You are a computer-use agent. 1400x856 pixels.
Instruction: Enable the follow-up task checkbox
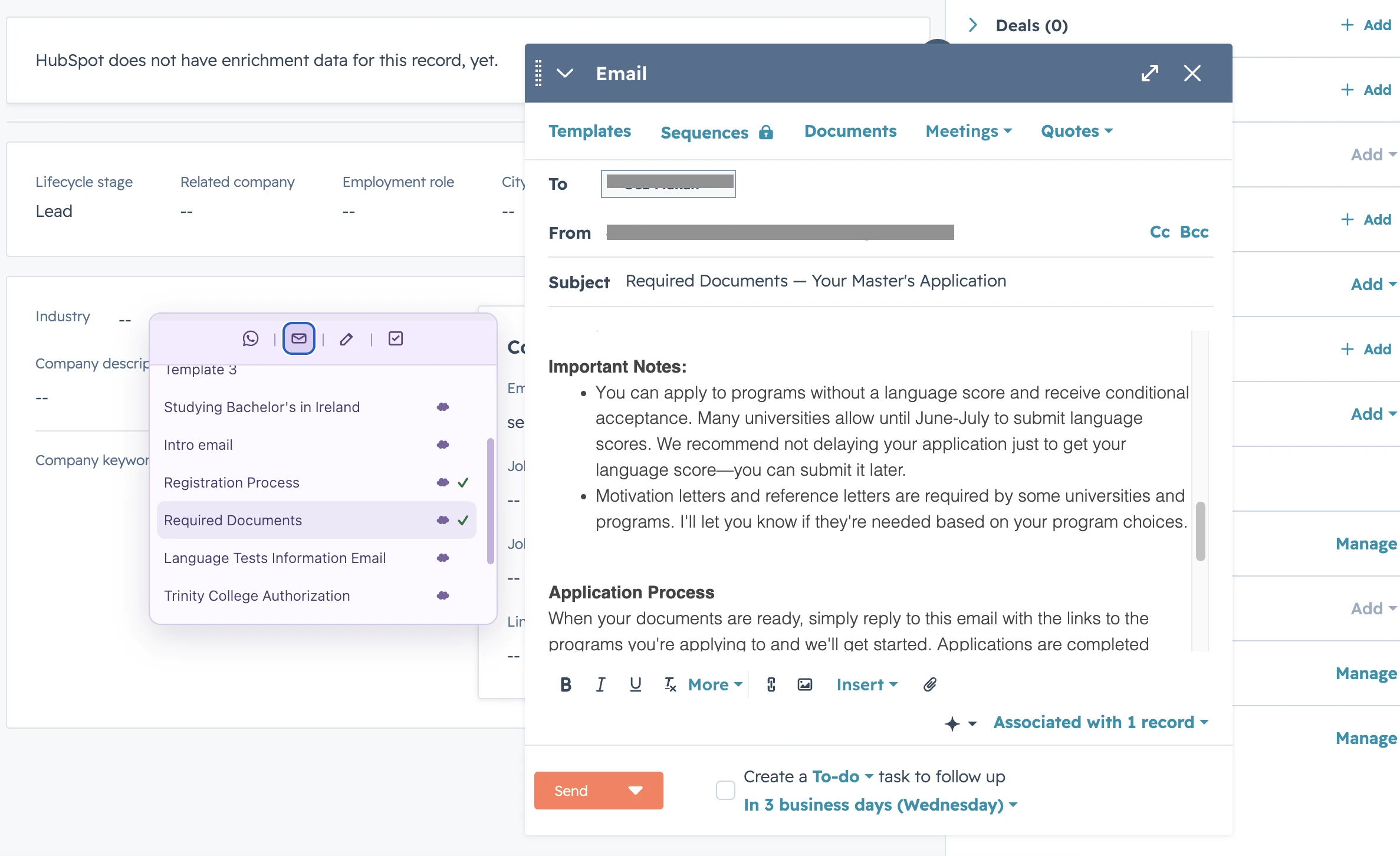coord(725,790)
